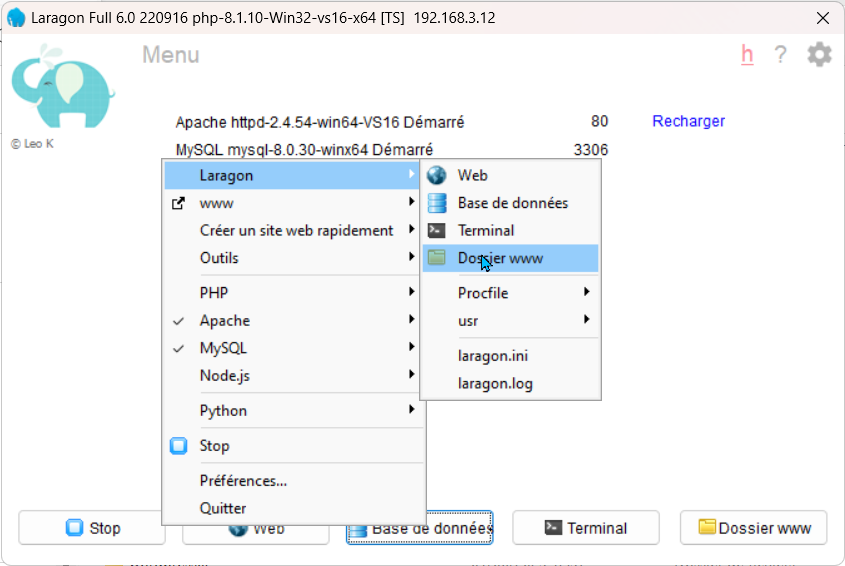The width and height of the screenshot is (845, 566).
Task: Click the blue Stop icon in the context menu
Action: pos(179,446)
